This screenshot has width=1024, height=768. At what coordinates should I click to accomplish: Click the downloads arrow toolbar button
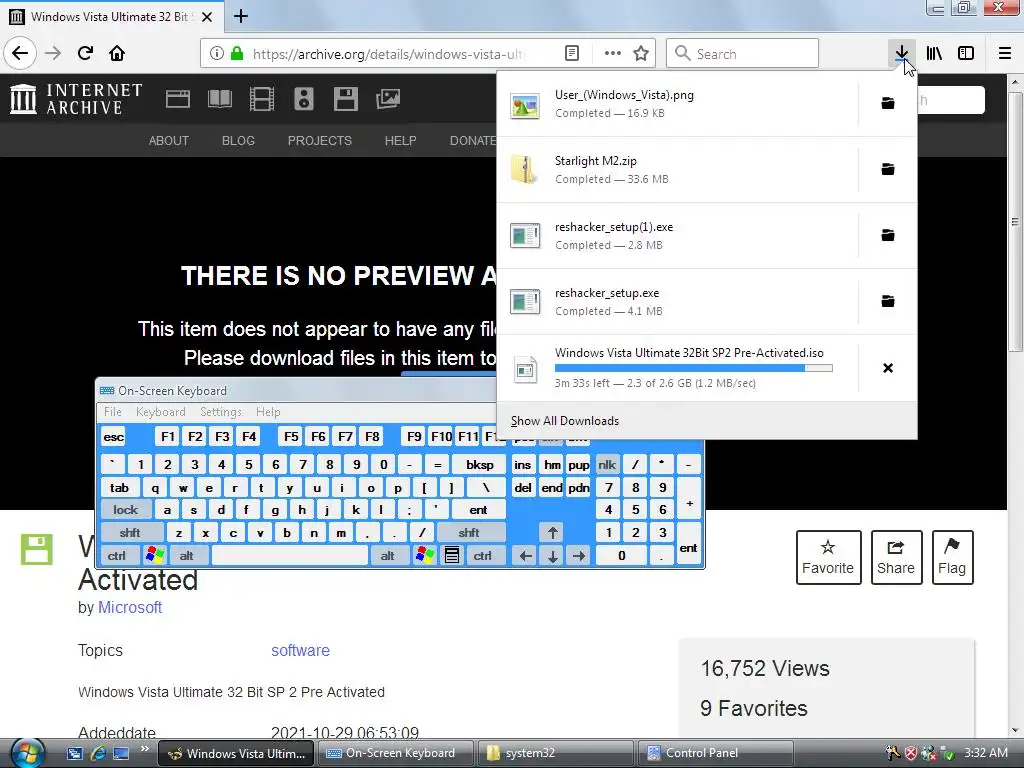[x=902, y=53]
